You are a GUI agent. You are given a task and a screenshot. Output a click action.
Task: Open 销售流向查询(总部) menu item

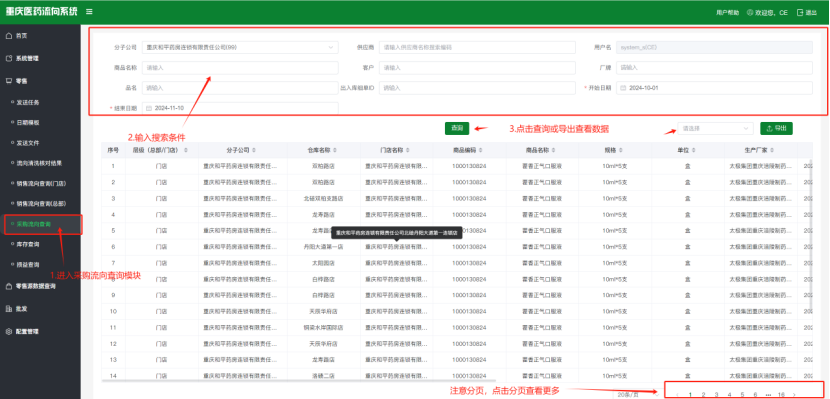[x=41, y=203]
